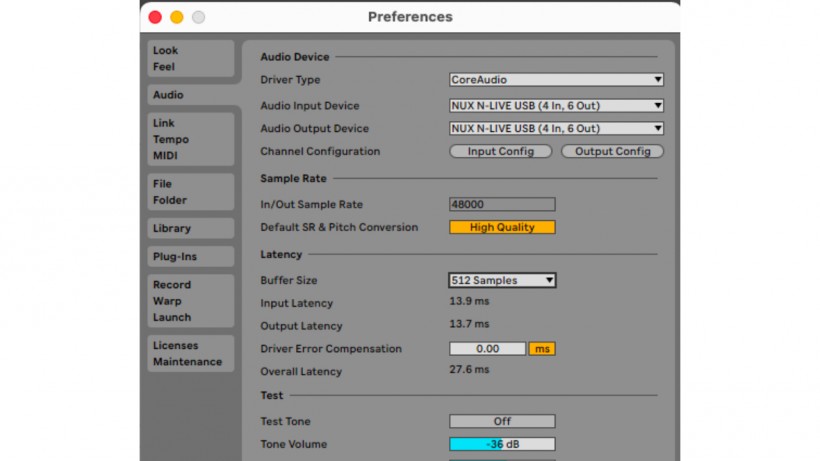This screenshot has height=461, width=820.
Task: Open the Audio Input Device dropdown
Action: click(x=556, y=106)
